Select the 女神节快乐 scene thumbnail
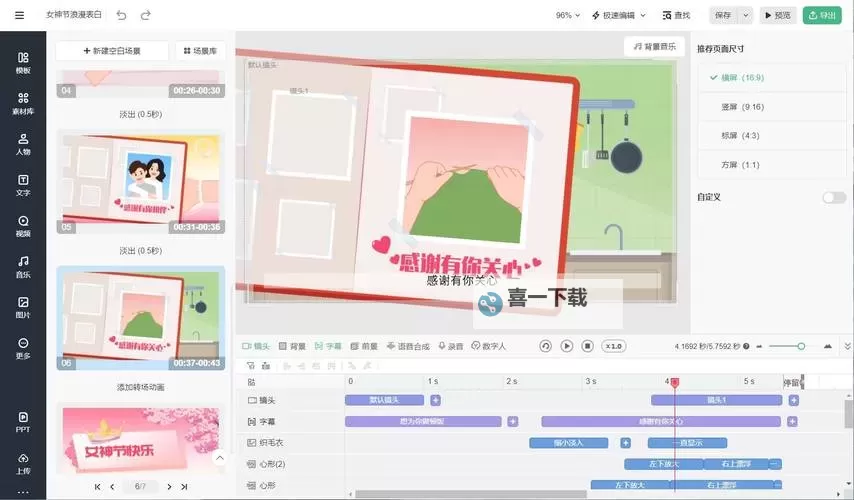This screenshot has width=854, height=500. (x=141, y=439)
